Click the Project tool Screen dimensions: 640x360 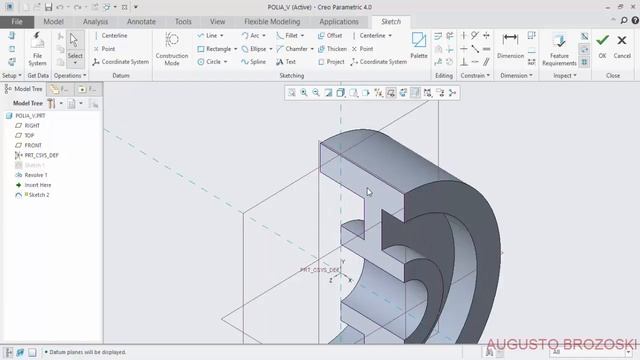click(x=331, y=62)
